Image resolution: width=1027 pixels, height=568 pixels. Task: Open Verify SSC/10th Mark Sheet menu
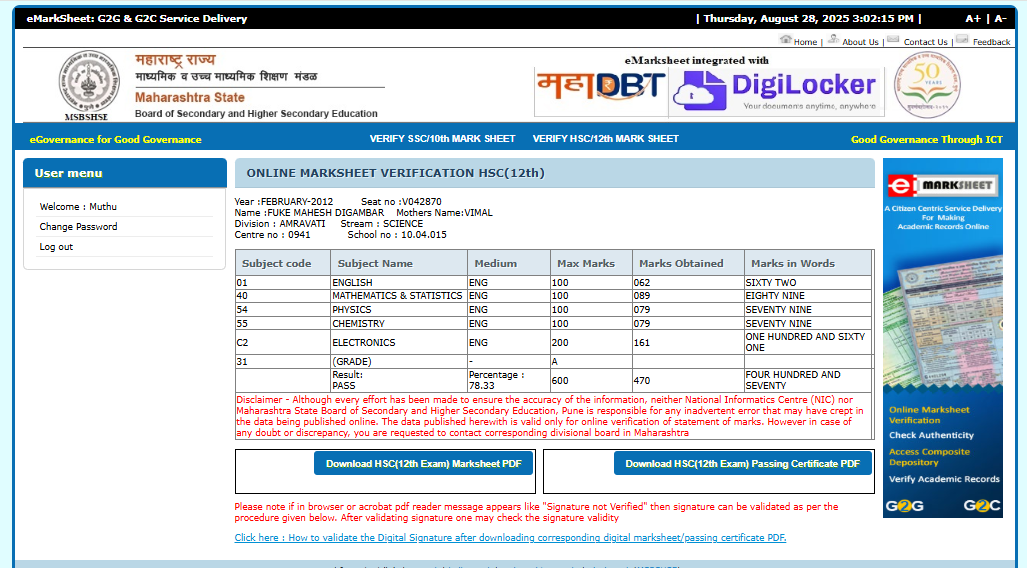coord(442,139)
